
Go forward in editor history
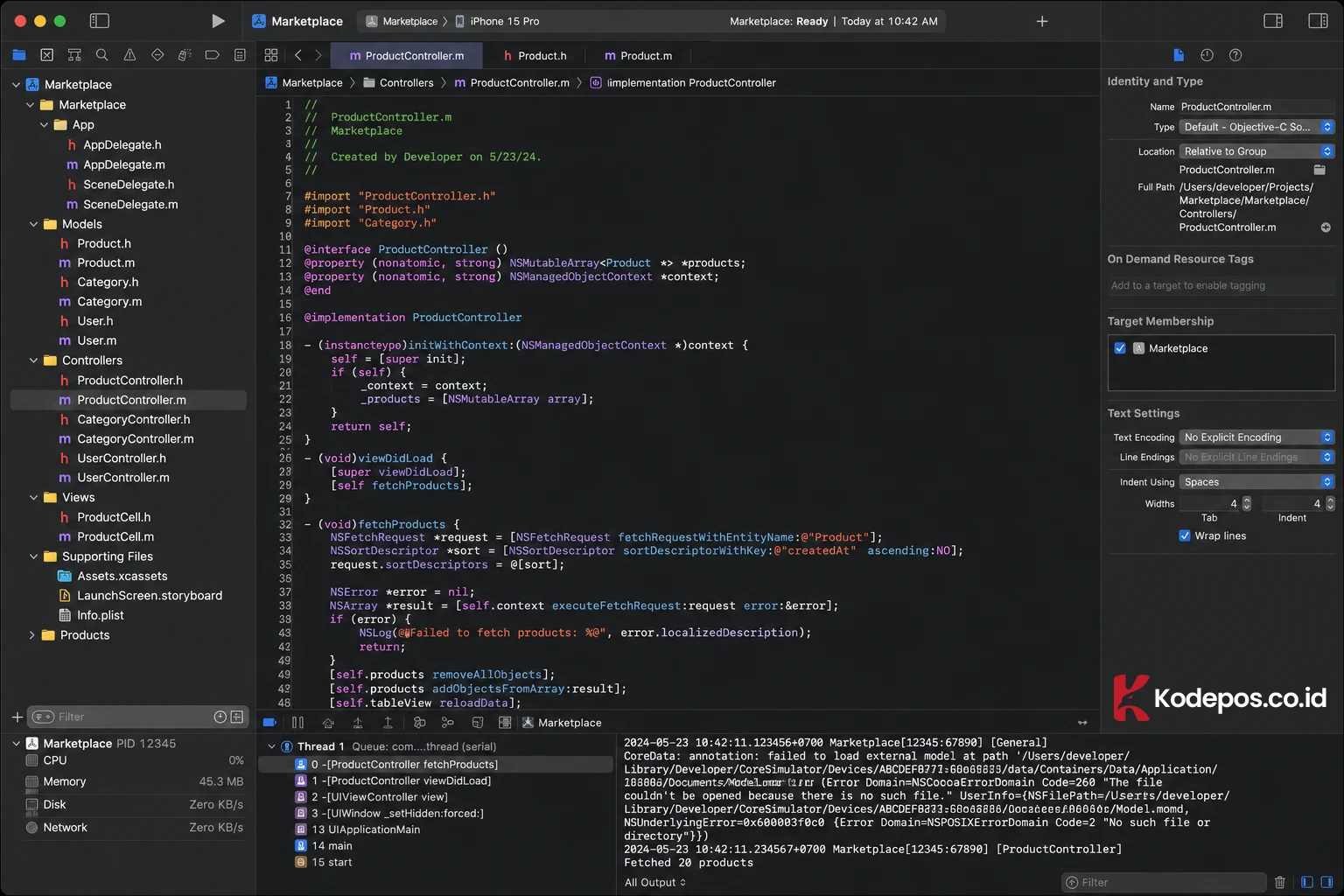pos(318,55)
